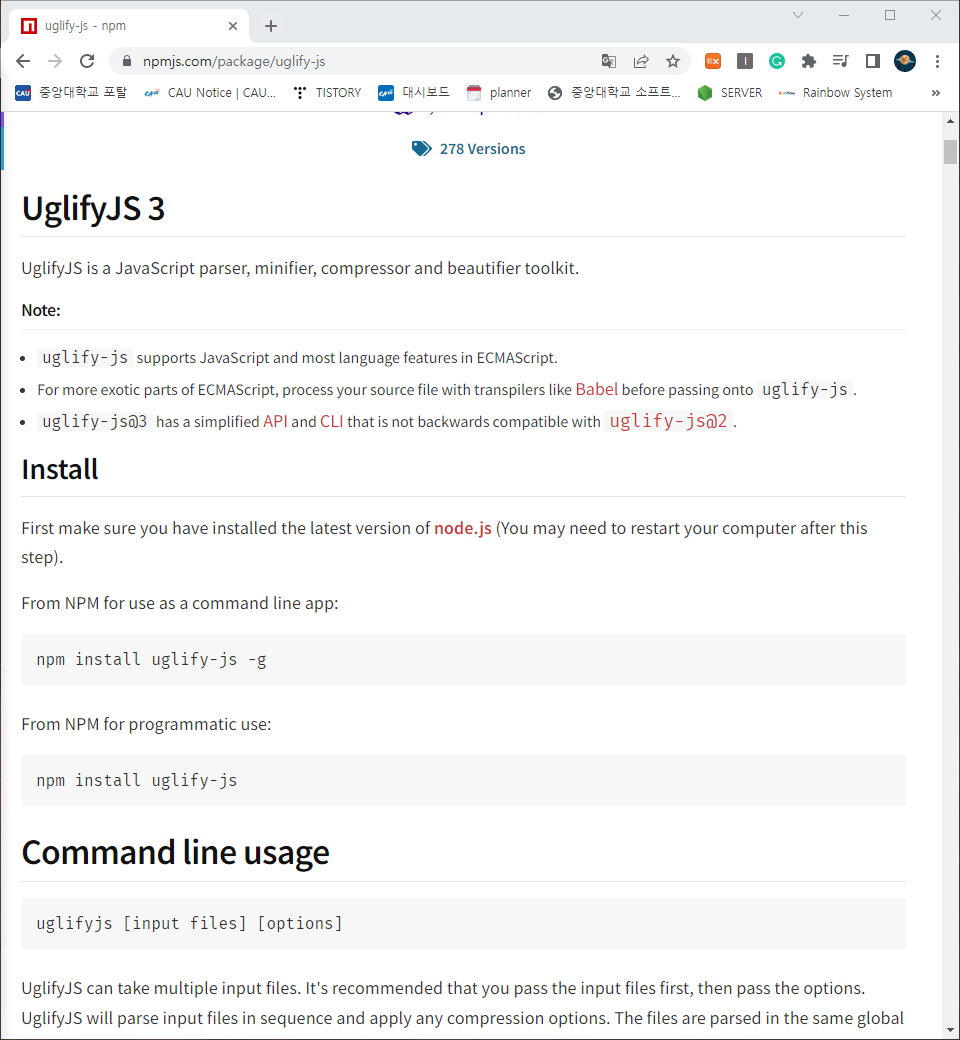Click the forward navigation arrow
Screen dimensions: 960x1040
55,61
